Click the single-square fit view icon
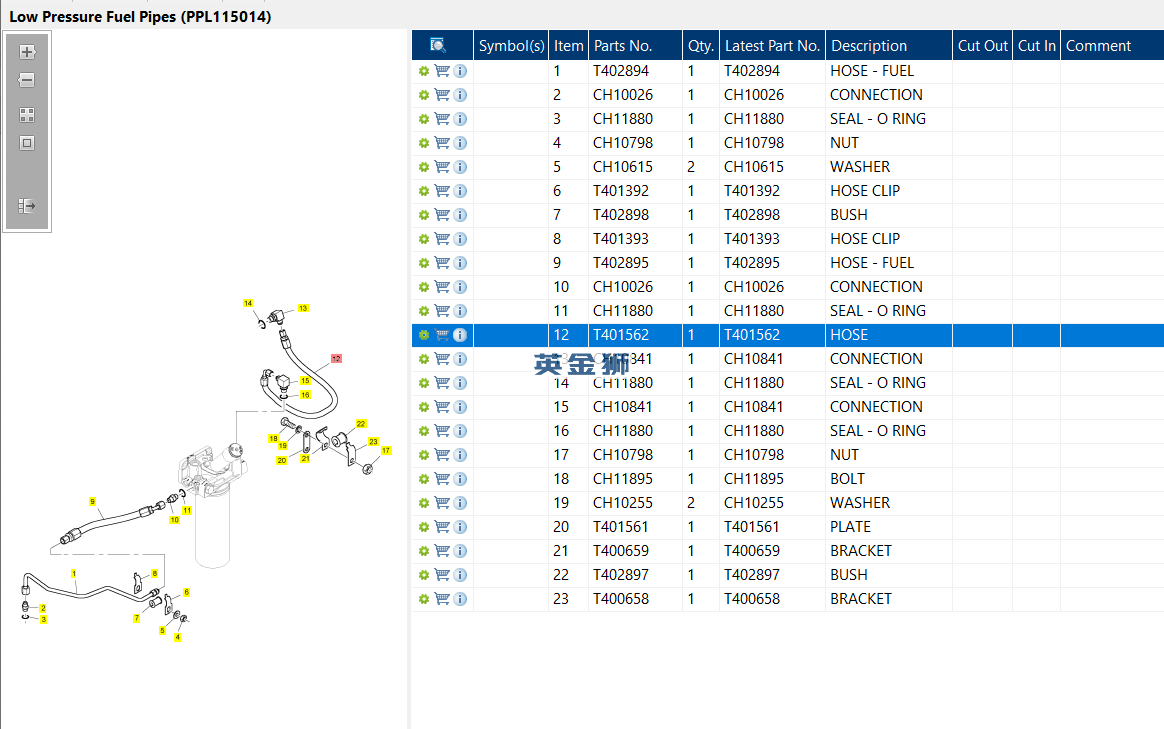 pyautogui.click(x=27, y=143)
